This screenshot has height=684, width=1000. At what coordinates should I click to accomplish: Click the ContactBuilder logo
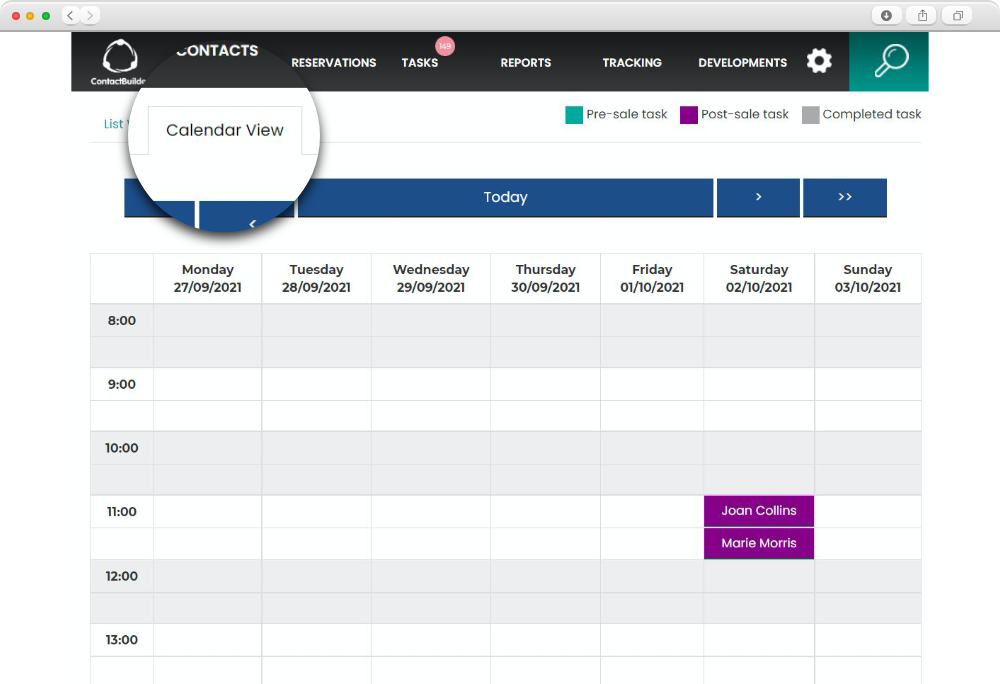(120, 61)
